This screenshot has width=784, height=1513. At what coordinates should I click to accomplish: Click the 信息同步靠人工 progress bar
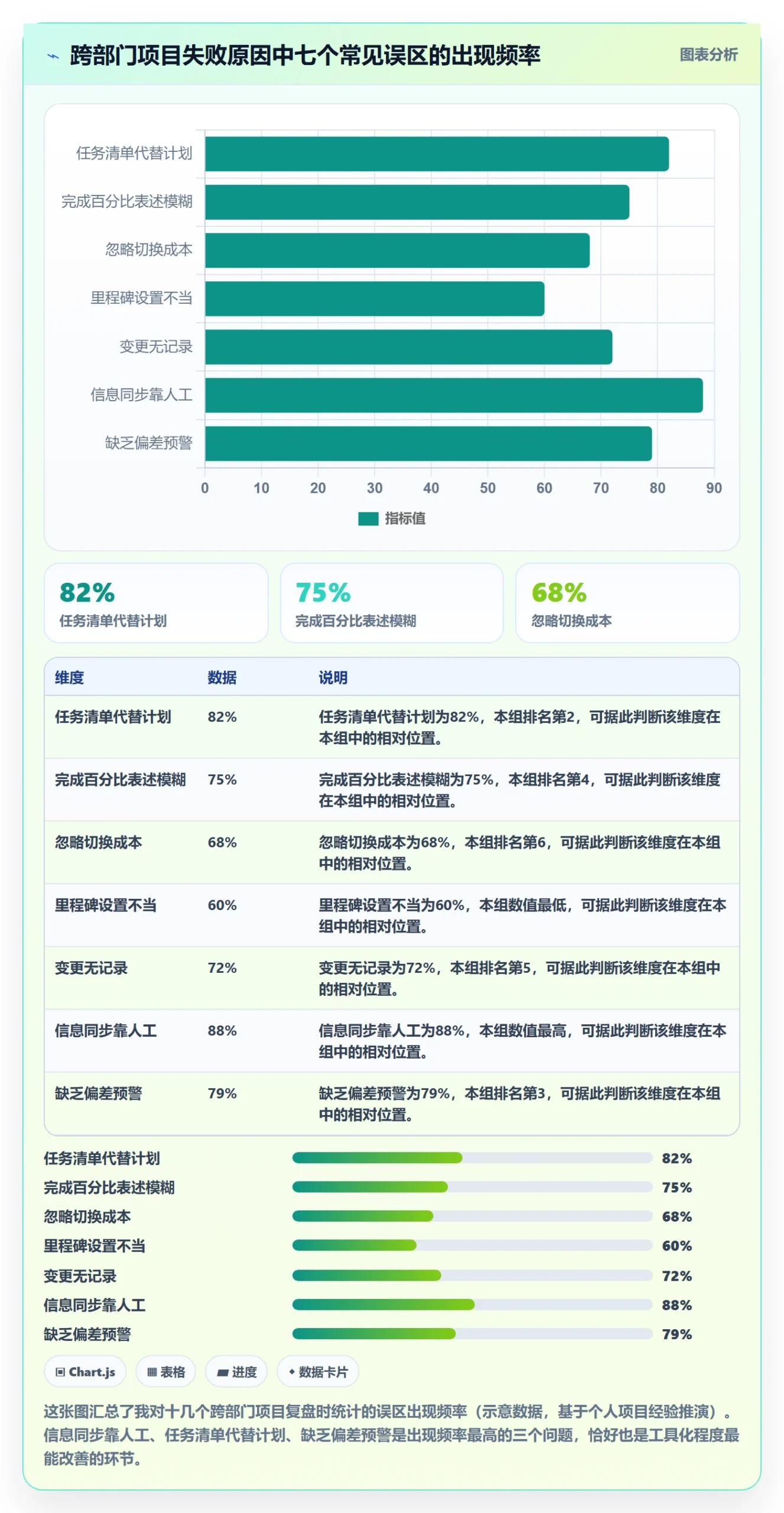tap(472, 1304)
